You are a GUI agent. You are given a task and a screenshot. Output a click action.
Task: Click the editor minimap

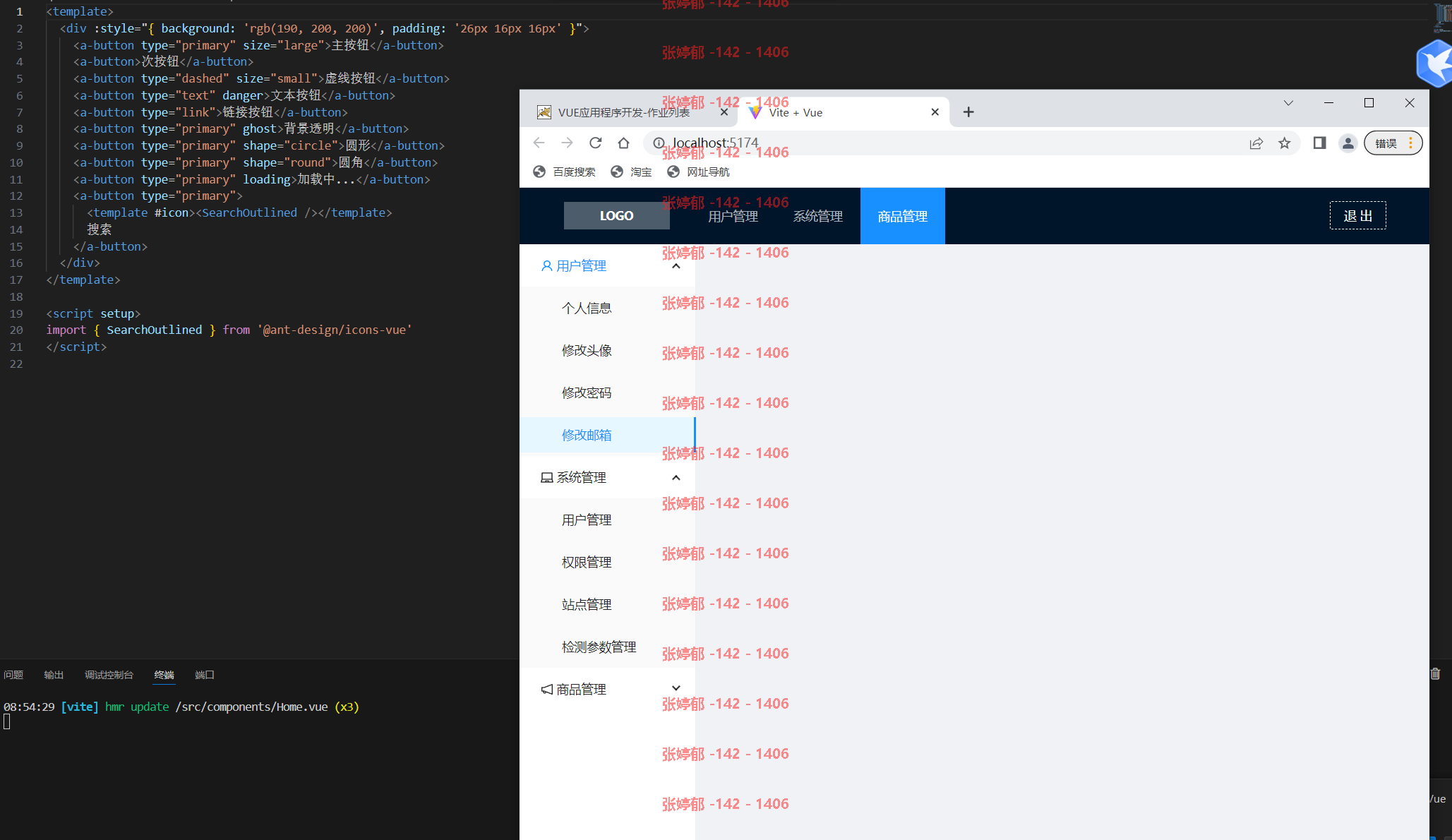pyautogui.click(x=1443, y=18)
